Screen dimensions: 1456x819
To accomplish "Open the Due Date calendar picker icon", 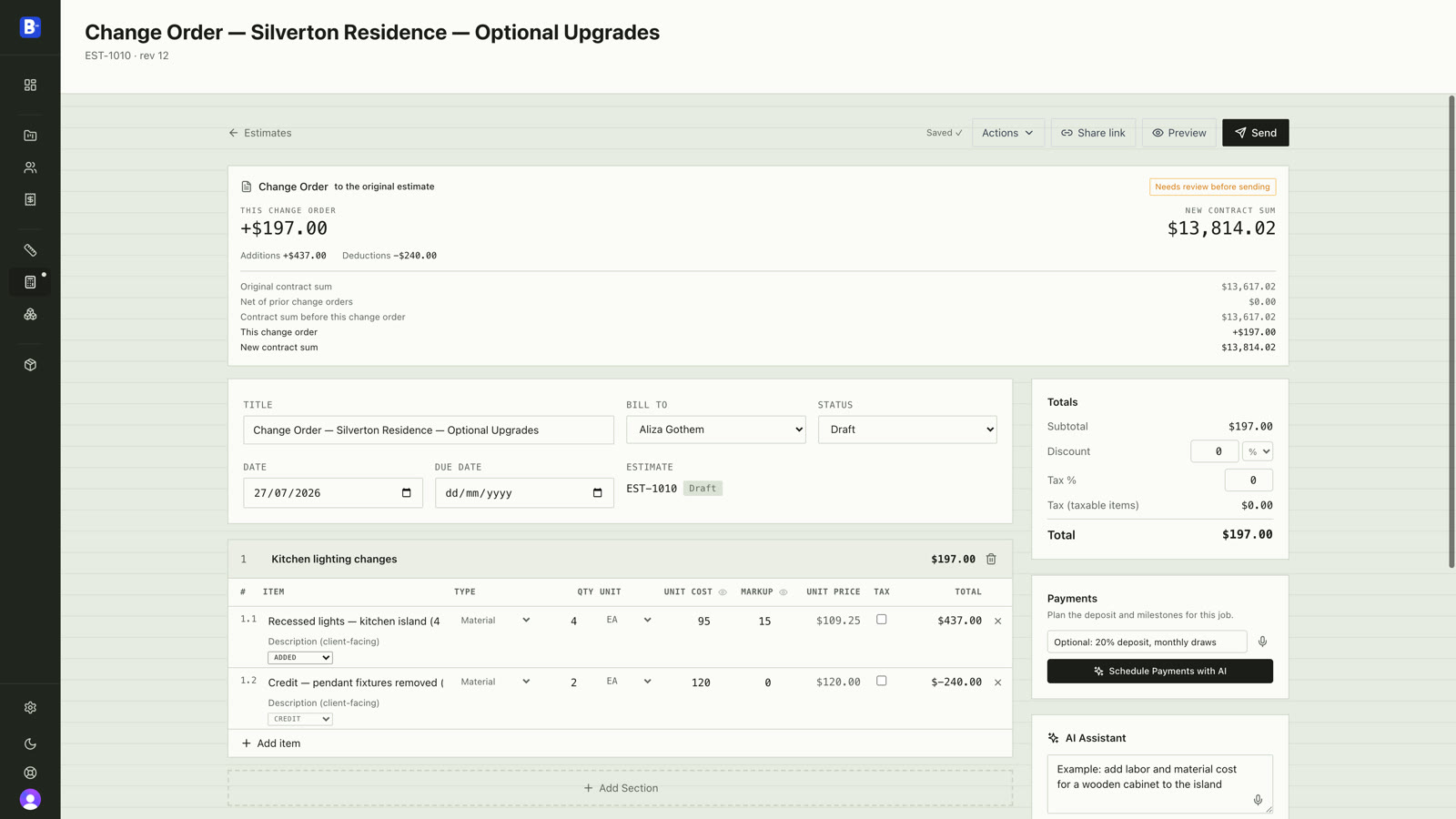I will 598,493.
